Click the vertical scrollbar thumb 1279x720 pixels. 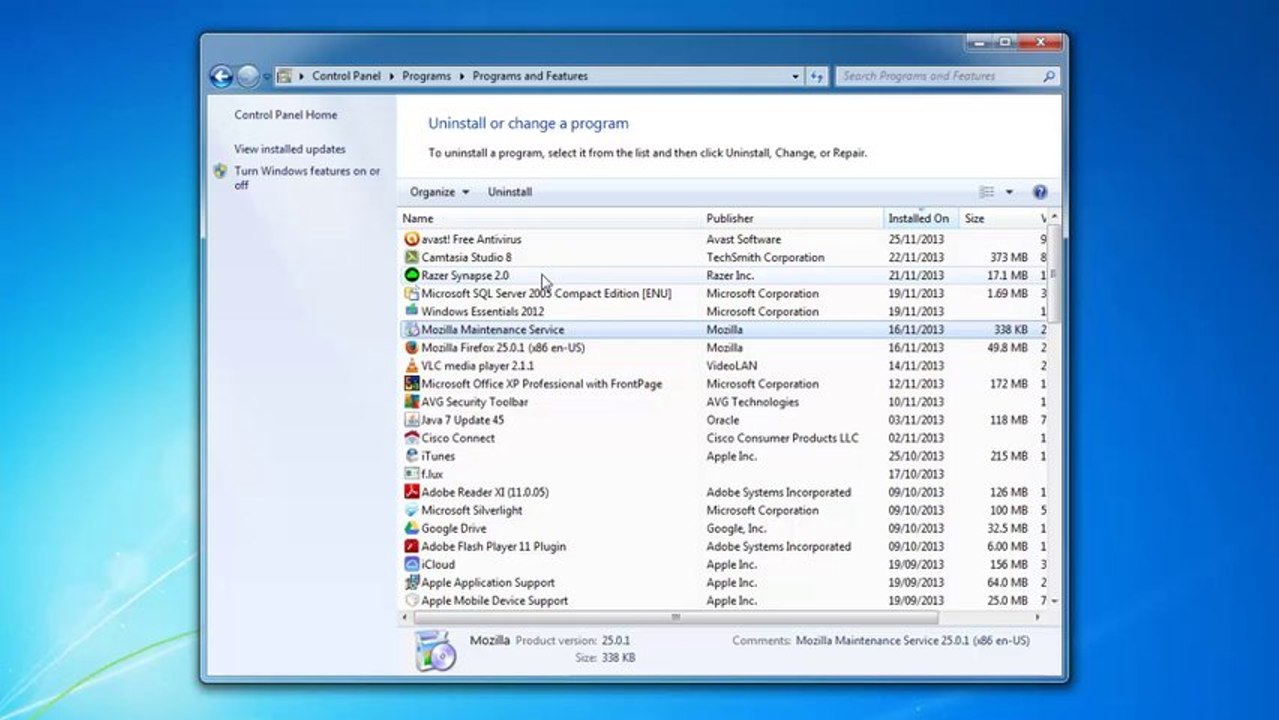tap(1053, 273)
